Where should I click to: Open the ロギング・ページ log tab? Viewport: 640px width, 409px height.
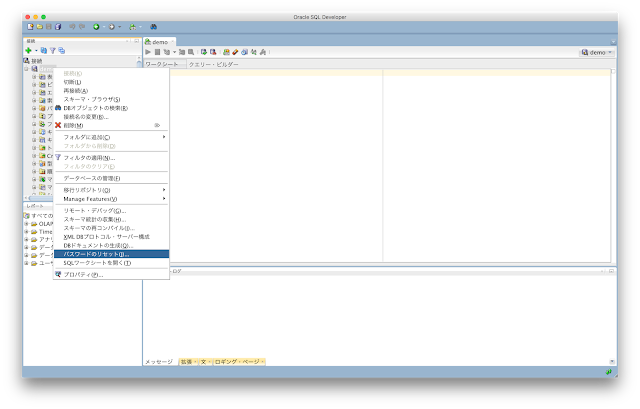tap(239, 362)
